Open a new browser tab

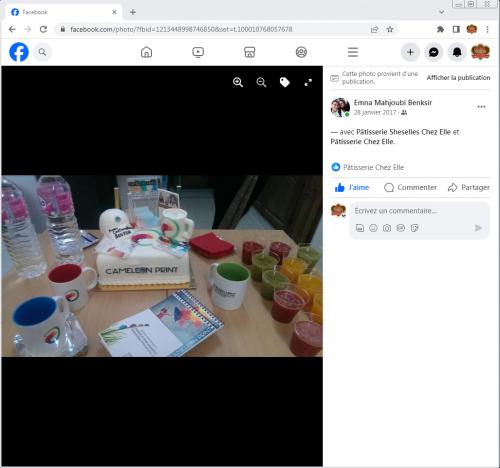(133, 12)
